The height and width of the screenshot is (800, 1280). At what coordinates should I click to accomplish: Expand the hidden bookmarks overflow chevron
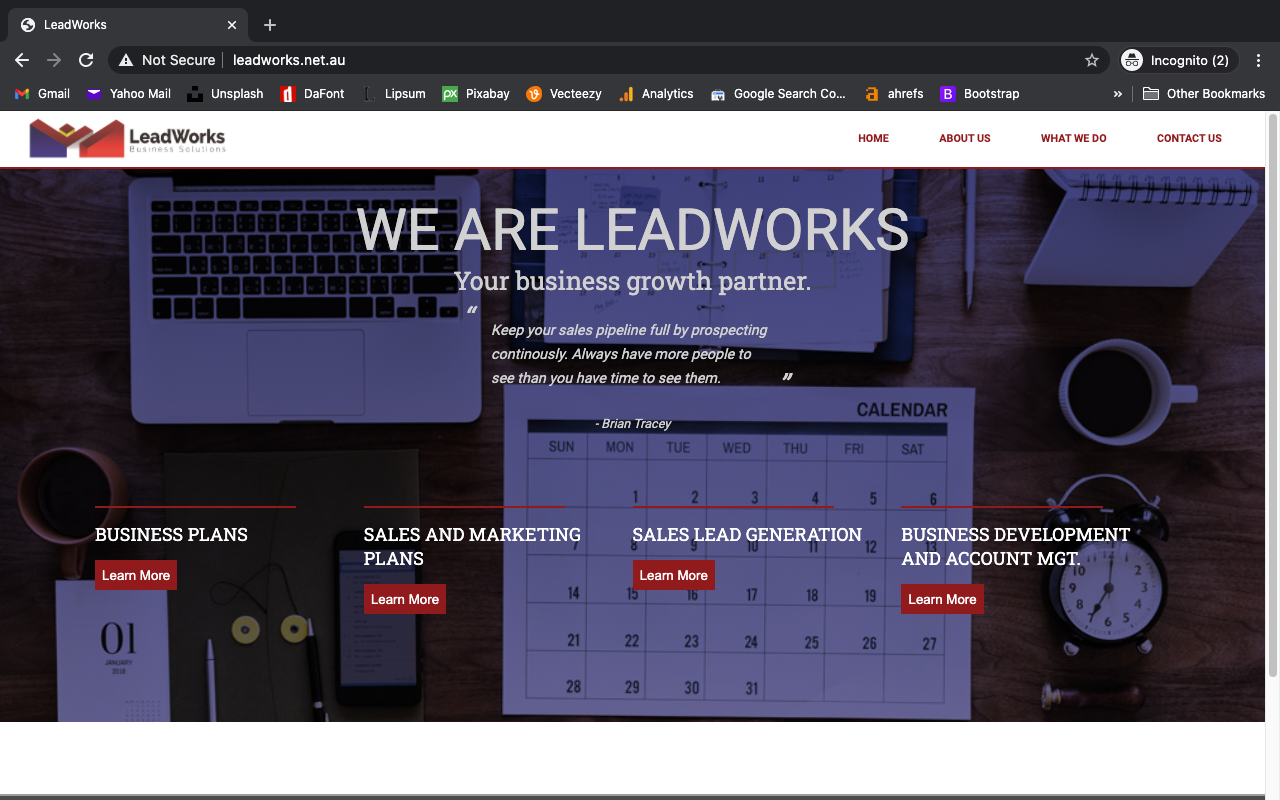[x=1117, y=94]
